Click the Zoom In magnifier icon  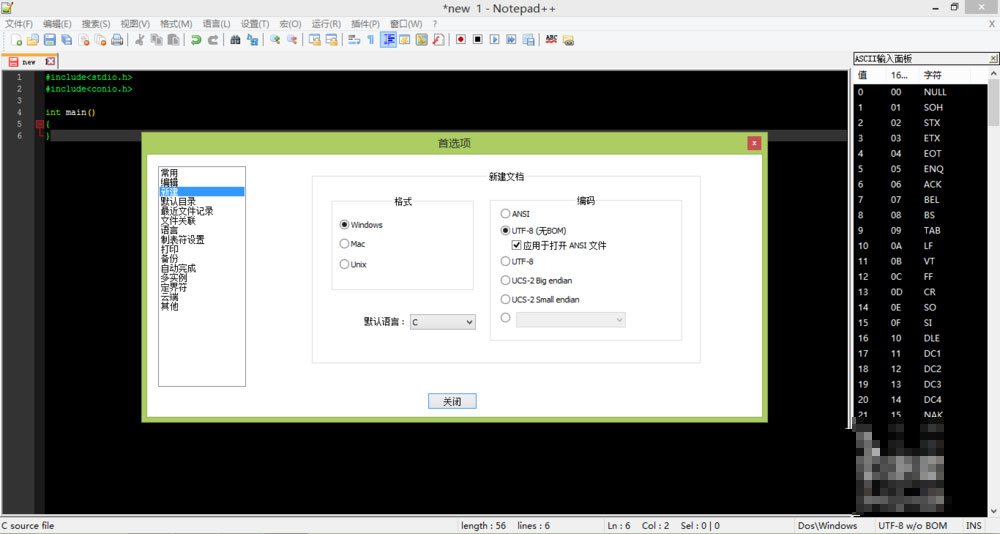click(275, 40)
